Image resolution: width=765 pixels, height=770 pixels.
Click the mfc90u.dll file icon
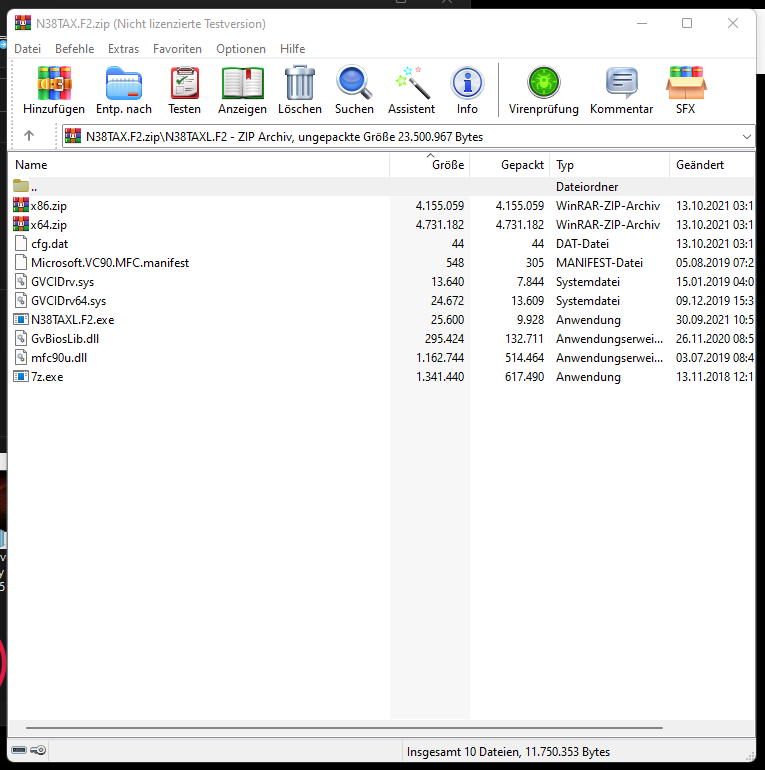[x=21, y=358]
